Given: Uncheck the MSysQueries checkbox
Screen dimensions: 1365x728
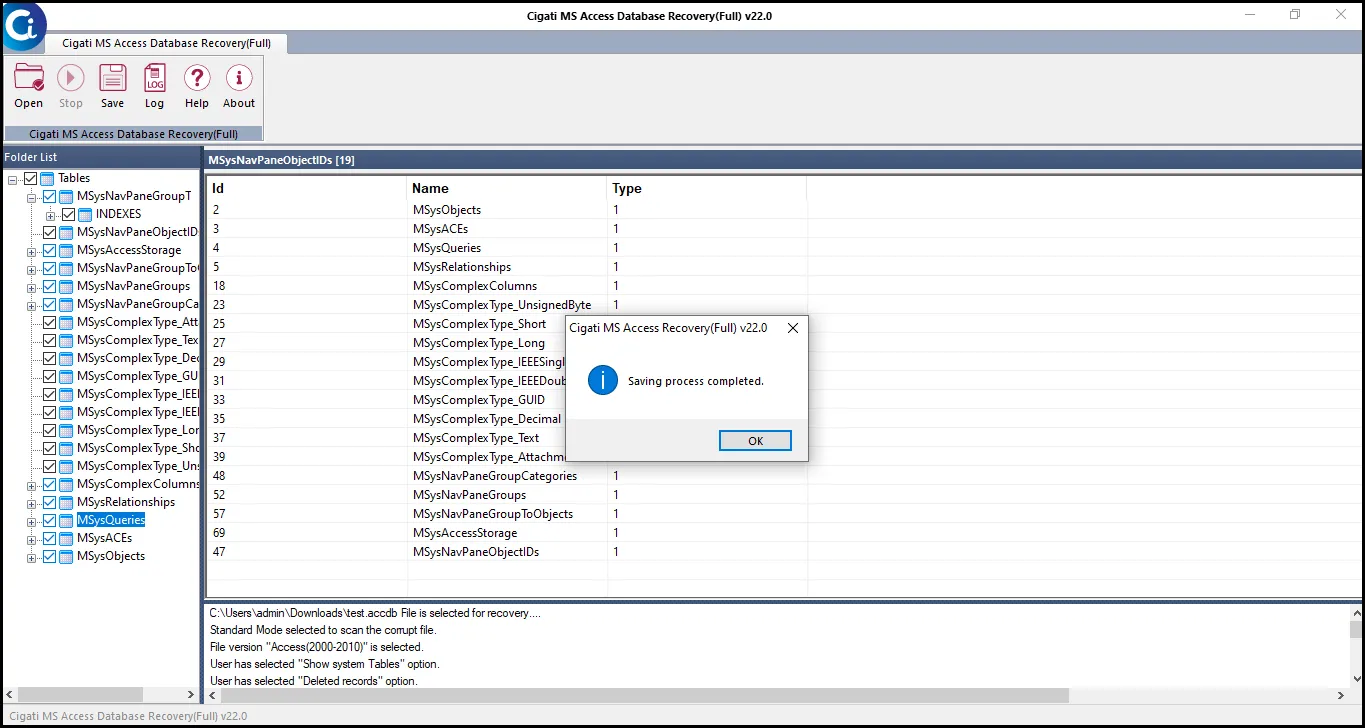Looking at the screenshot, I should pyautogui.click(x=49, y=520).
